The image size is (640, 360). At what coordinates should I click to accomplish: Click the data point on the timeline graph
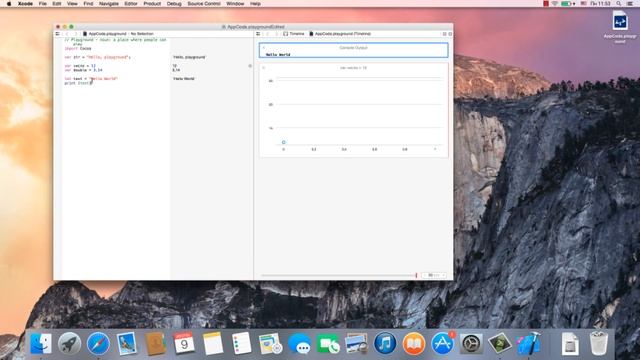284,142
